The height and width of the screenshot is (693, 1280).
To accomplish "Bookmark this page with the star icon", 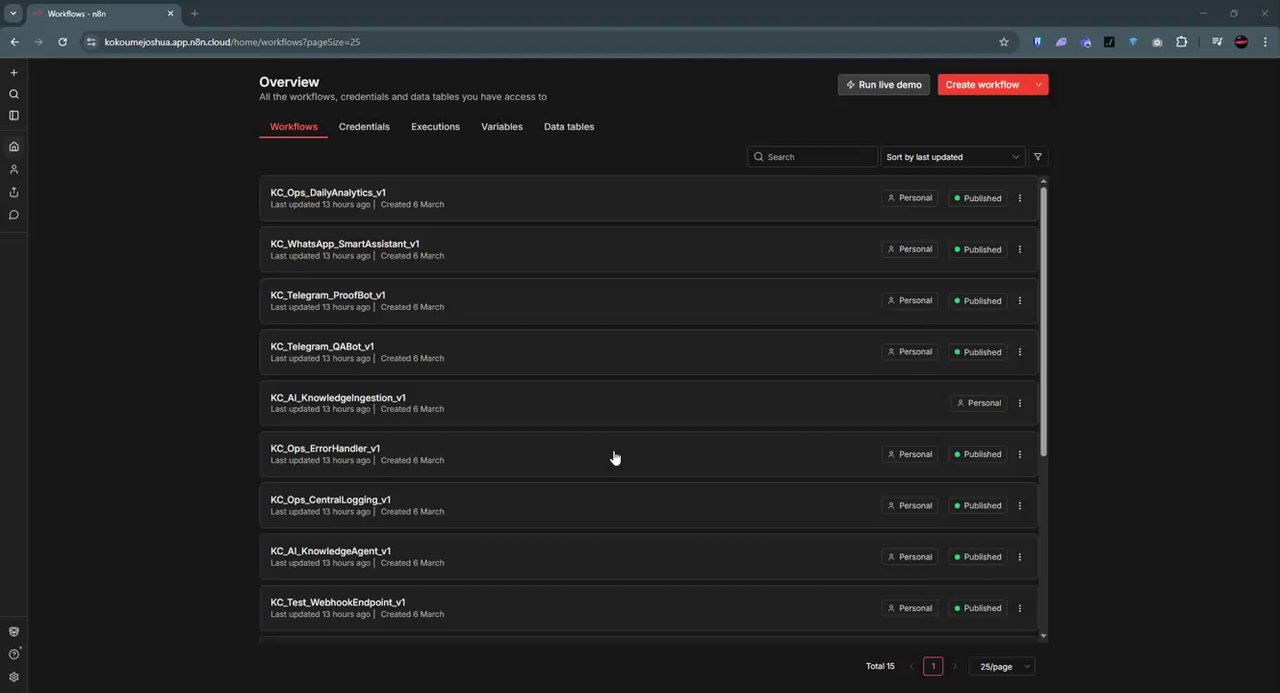I will pyautogui.click(x=1004, y=42).
